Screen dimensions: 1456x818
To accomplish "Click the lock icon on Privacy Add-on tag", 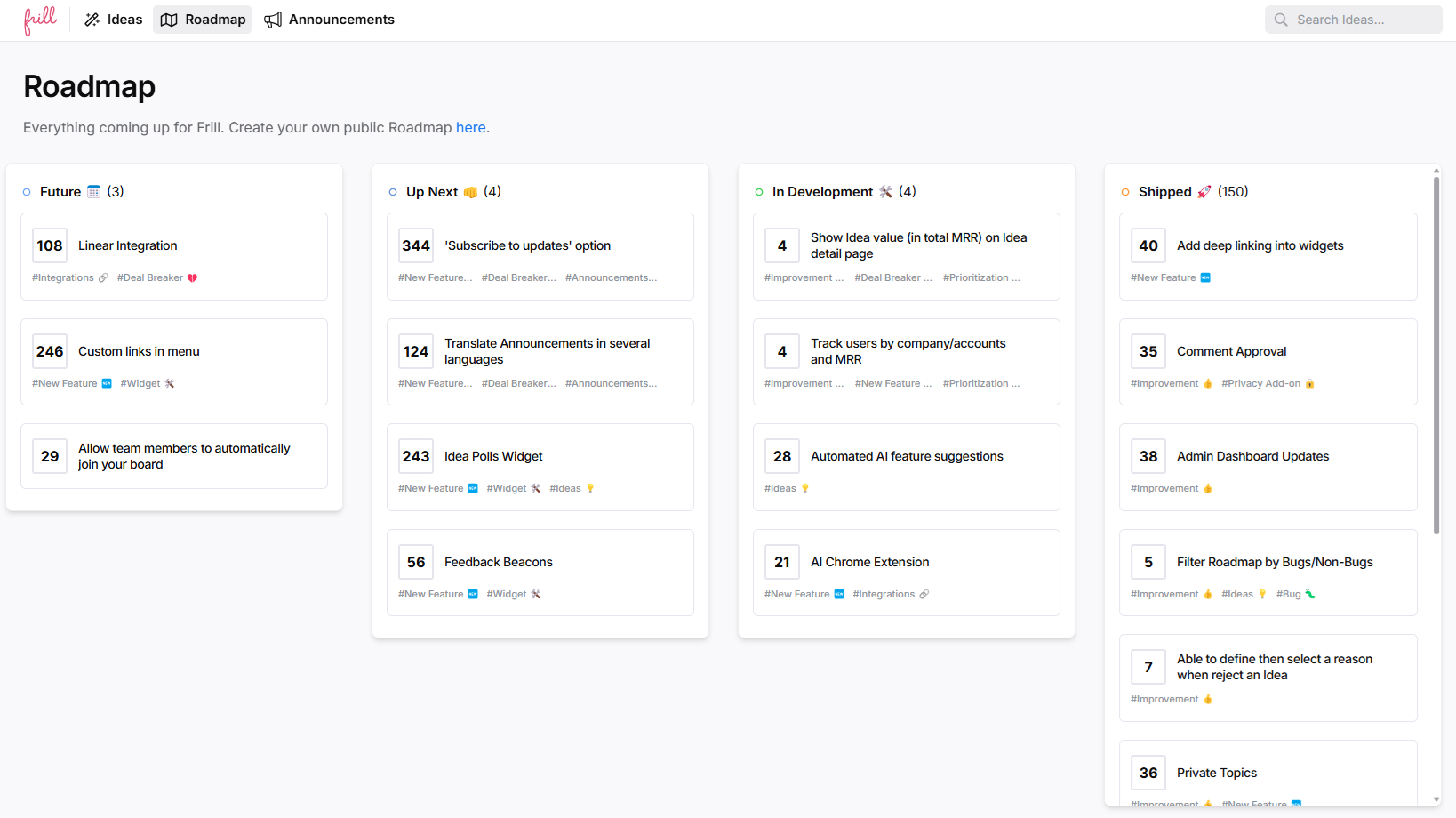I will click(1310, 384).
